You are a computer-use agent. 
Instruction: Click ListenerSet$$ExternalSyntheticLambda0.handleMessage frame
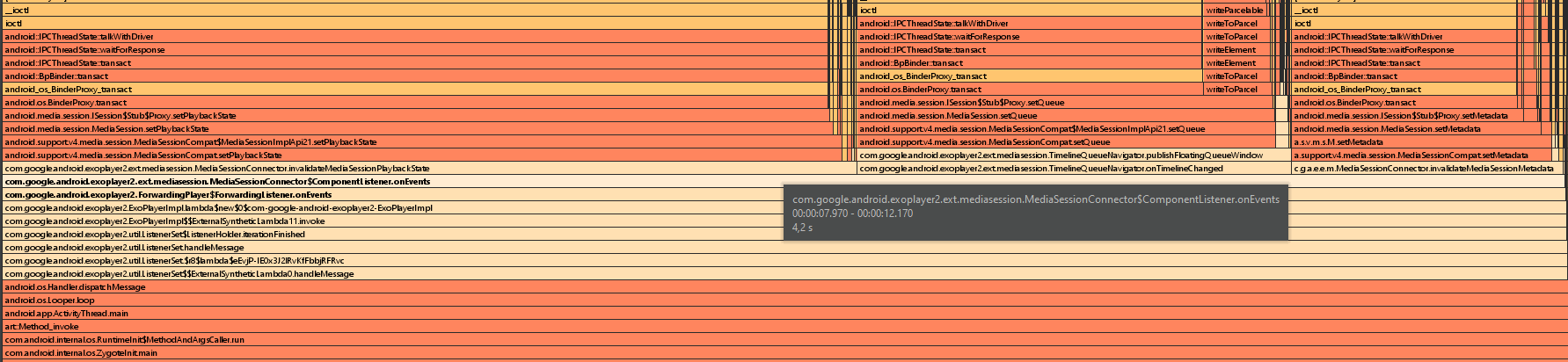pos(784,274)
